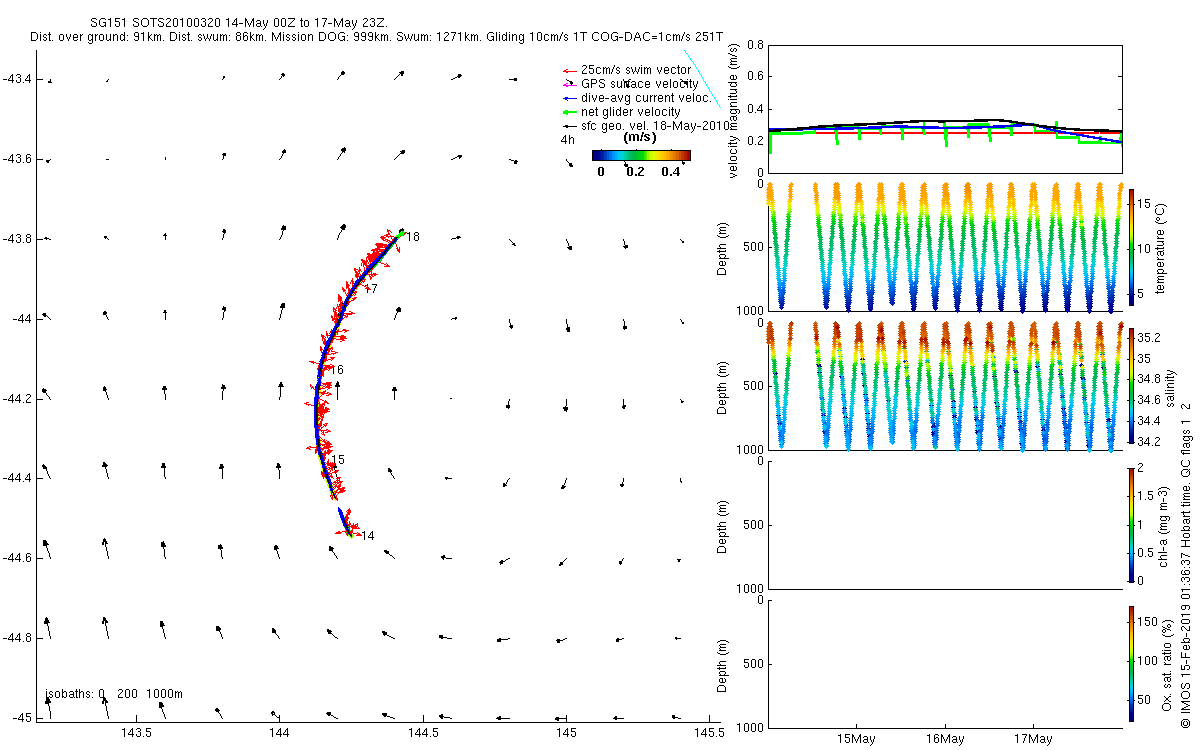Click the black sfc geo. vel. legend arrow

(568, 126)
